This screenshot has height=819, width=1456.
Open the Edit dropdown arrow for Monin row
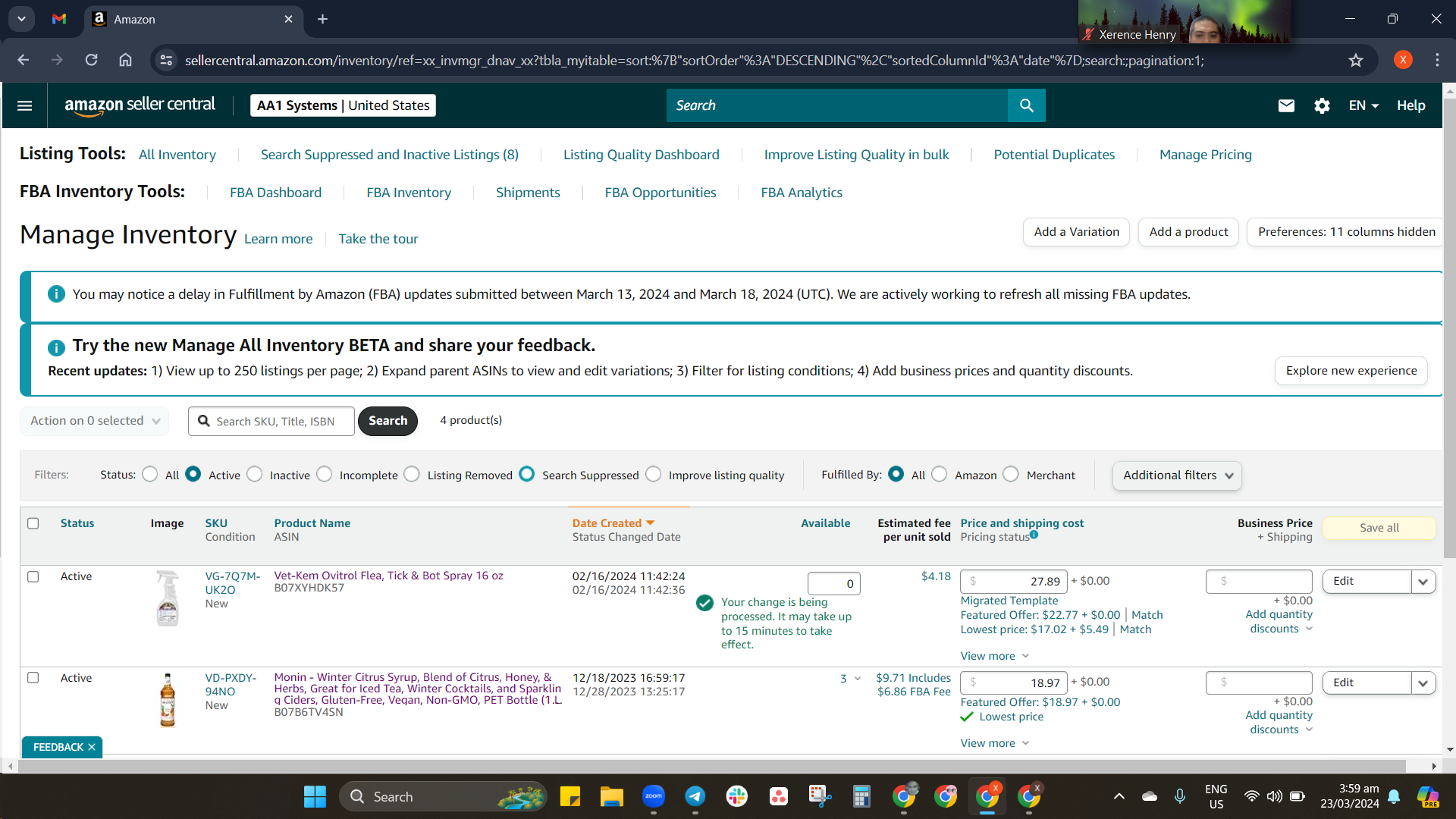point(1423,683)
